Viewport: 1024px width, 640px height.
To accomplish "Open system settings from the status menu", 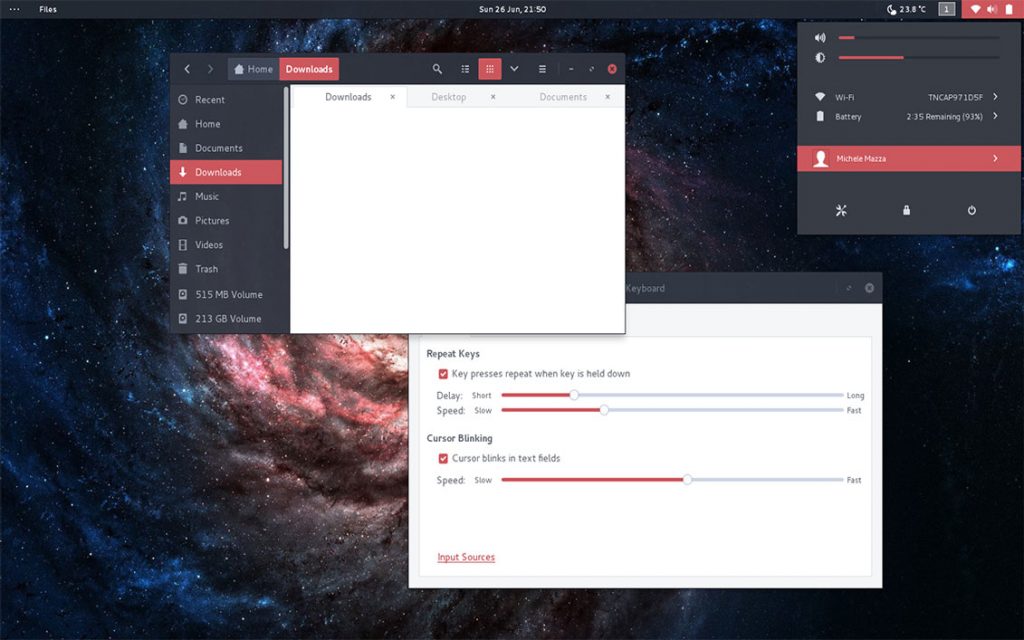I will pos(841,210).
